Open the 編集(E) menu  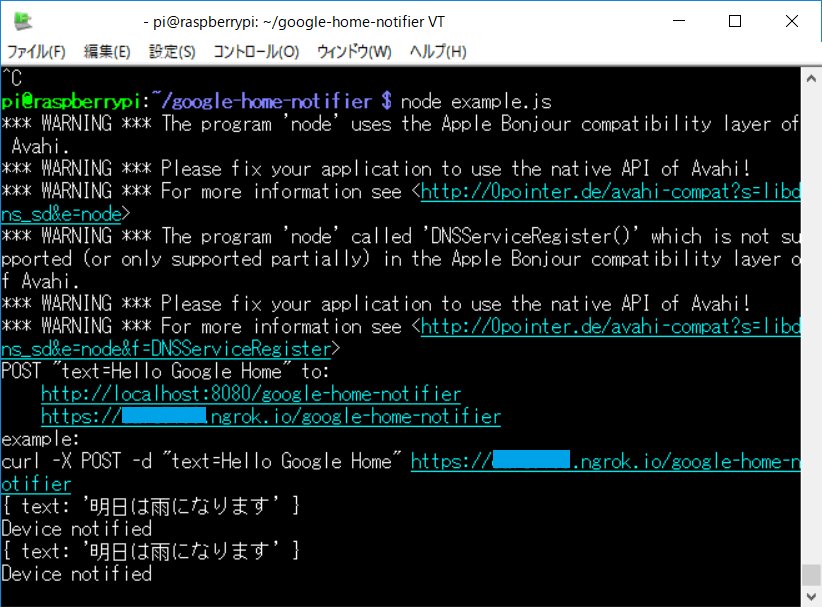[x=107, y=51]
